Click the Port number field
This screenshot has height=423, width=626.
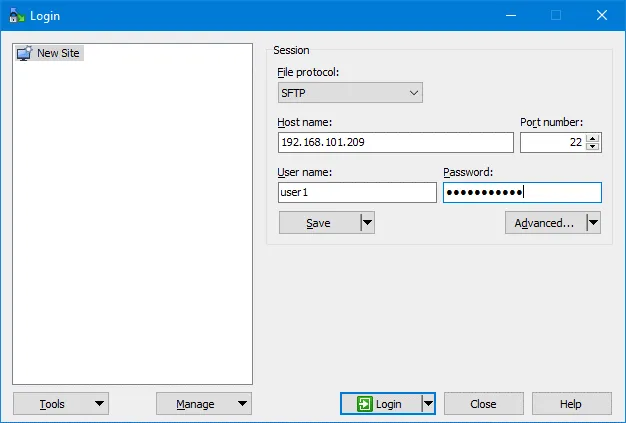(552, 143)
